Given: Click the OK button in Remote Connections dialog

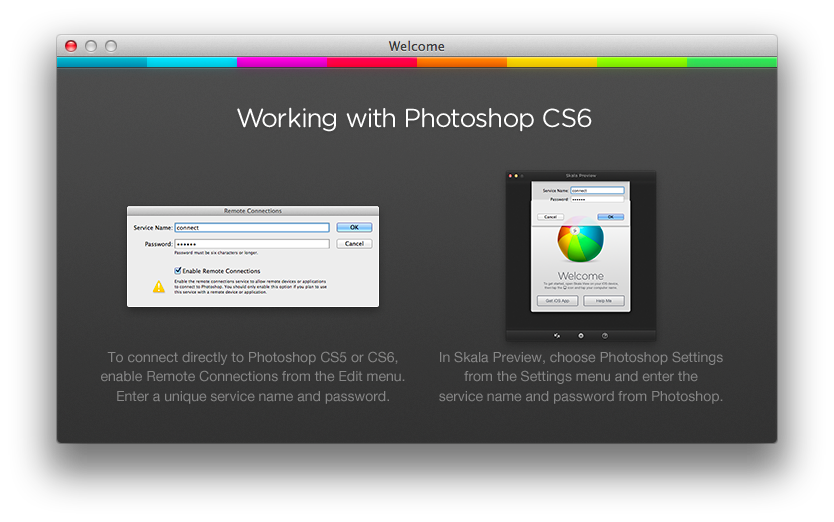Looking at the screenshot, I should pos(354,227).
